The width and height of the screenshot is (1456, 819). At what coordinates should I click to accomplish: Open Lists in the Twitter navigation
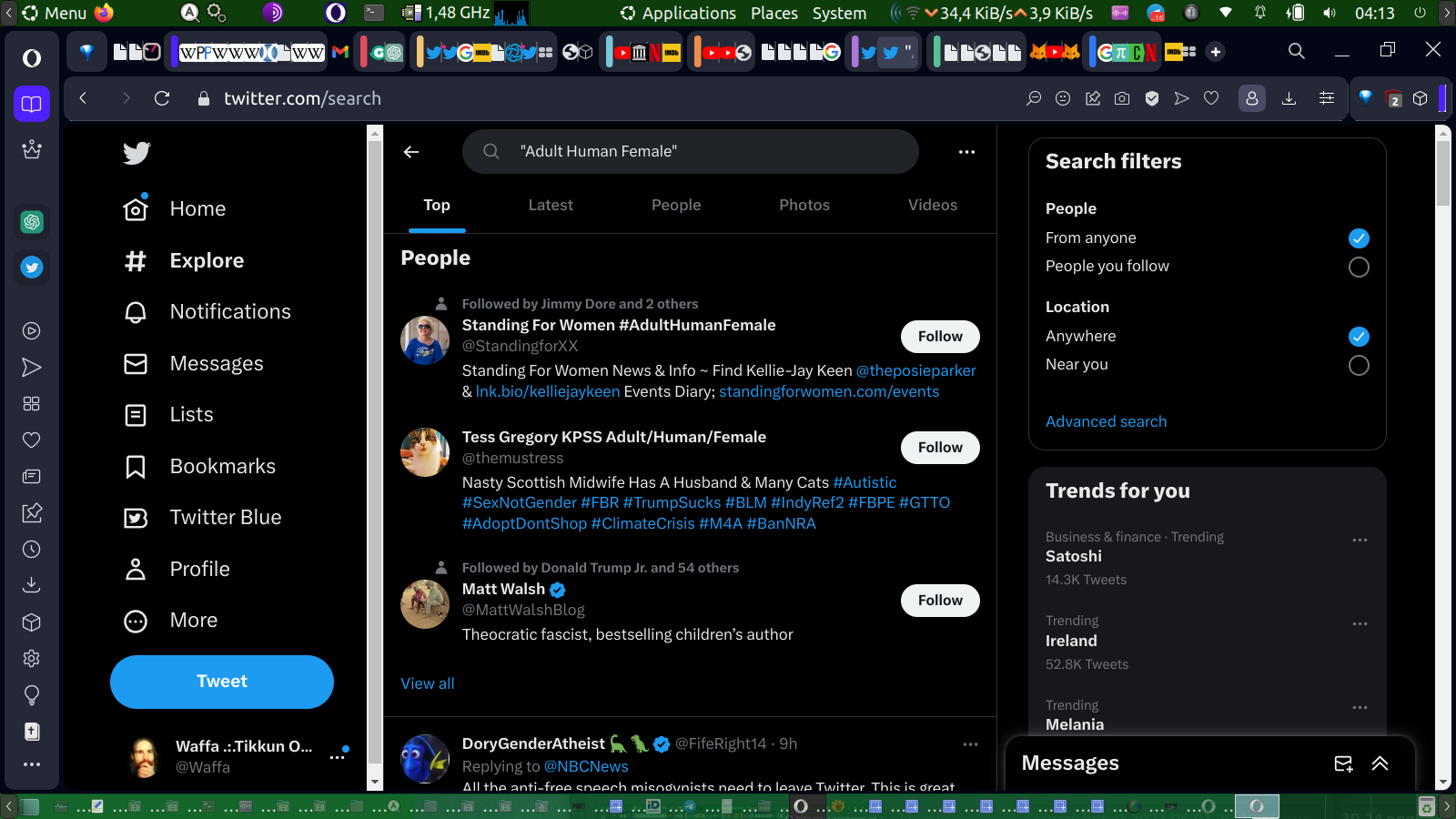[x=168, y=415]
